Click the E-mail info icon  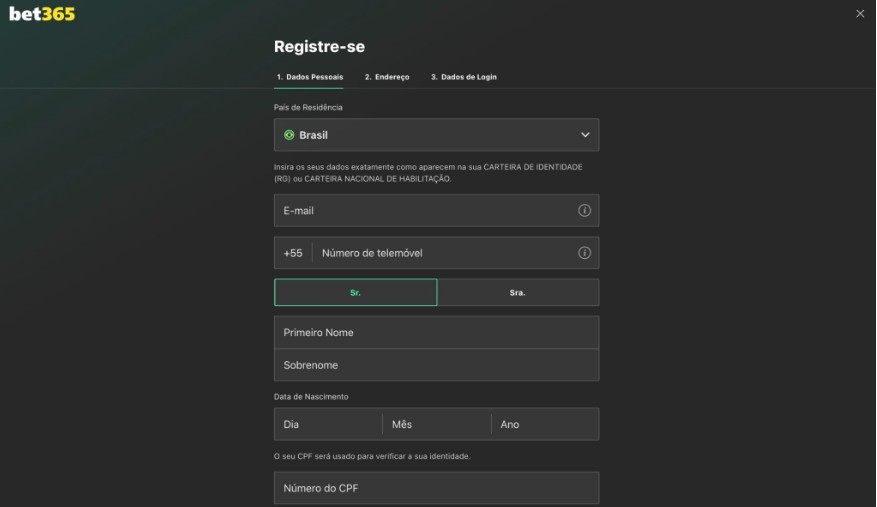584,211
